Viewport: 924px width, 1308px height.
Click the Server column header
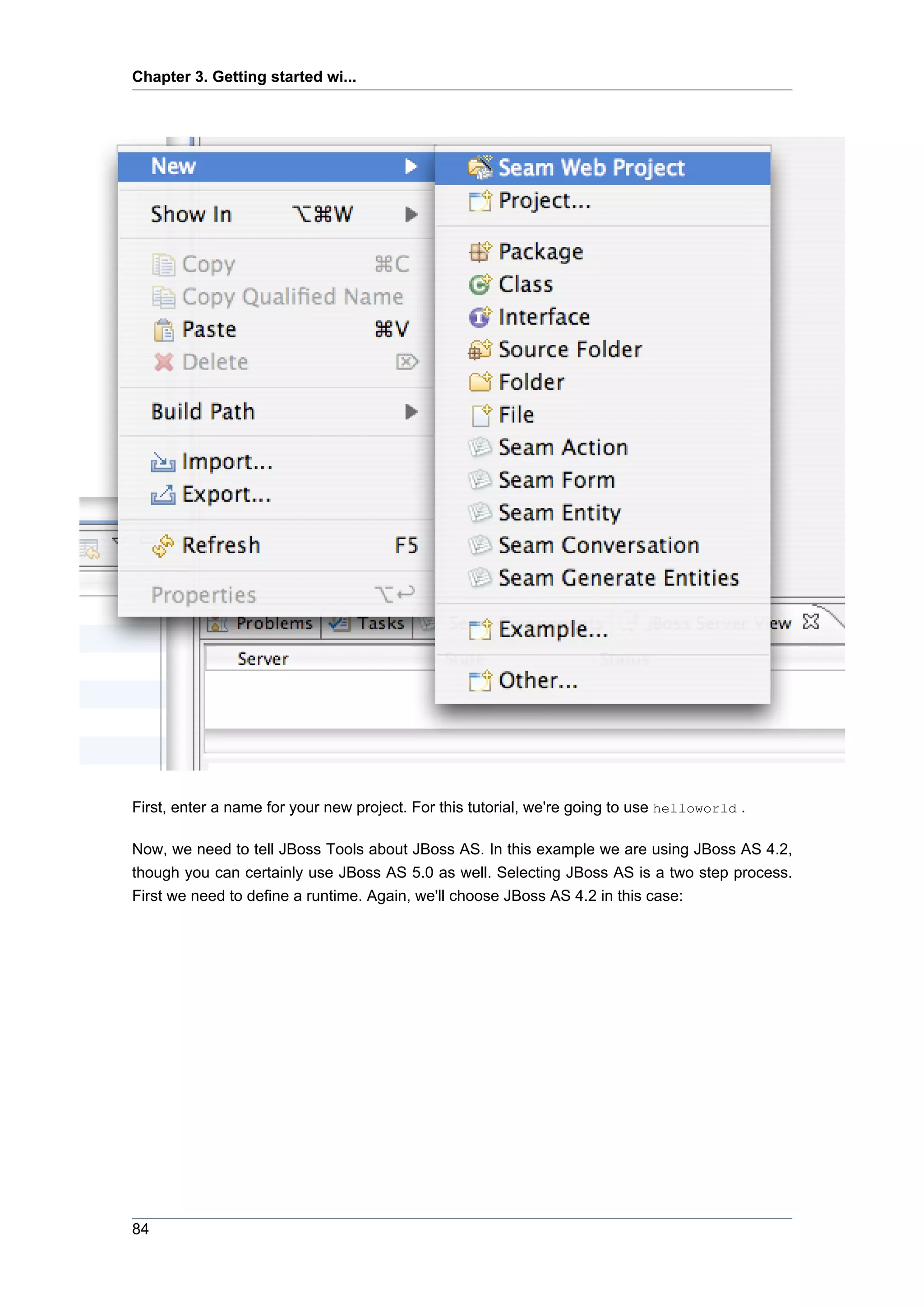tap(263, 659)
